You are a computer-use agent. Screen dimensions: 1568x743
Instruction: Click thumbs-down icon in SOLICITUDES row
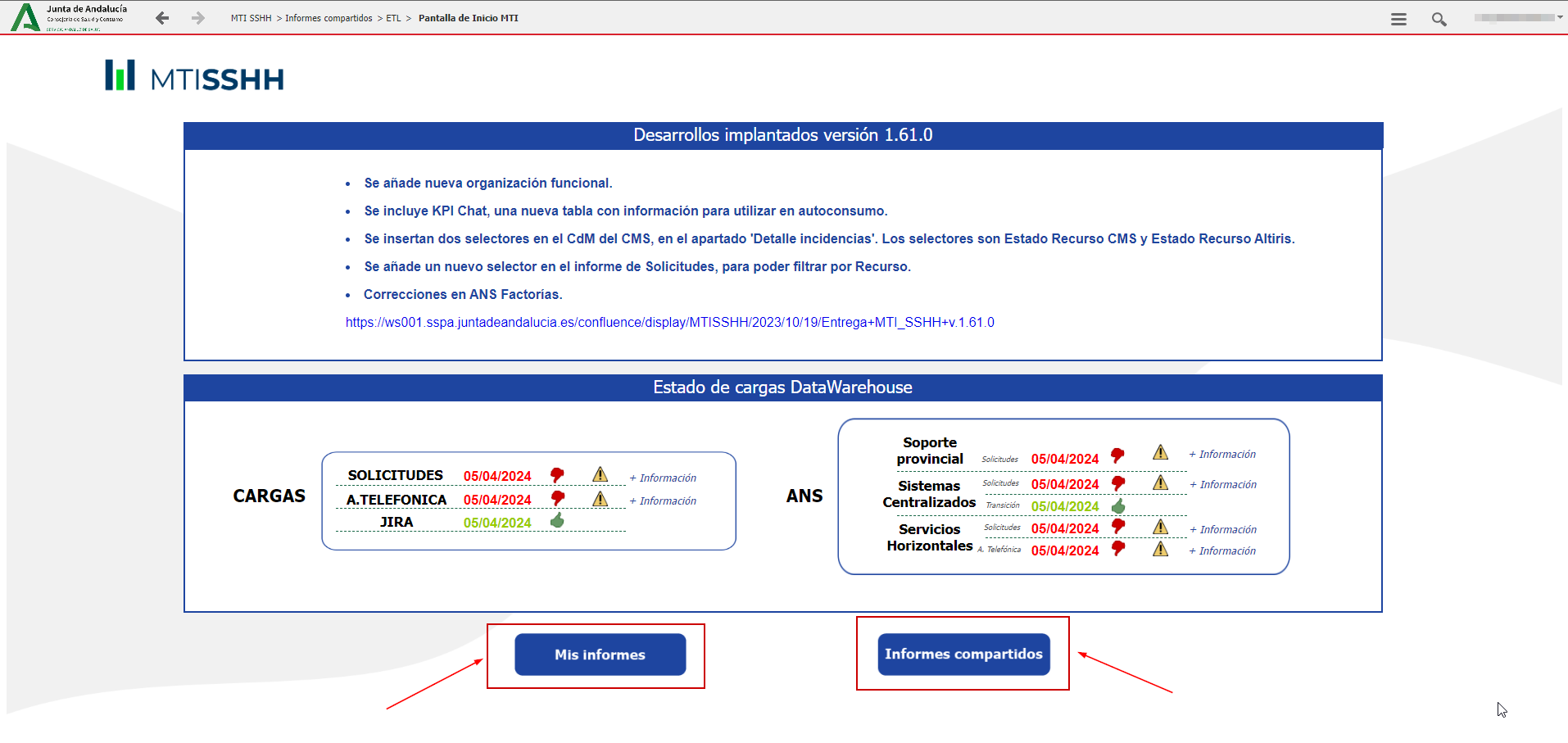pos(557,475)
